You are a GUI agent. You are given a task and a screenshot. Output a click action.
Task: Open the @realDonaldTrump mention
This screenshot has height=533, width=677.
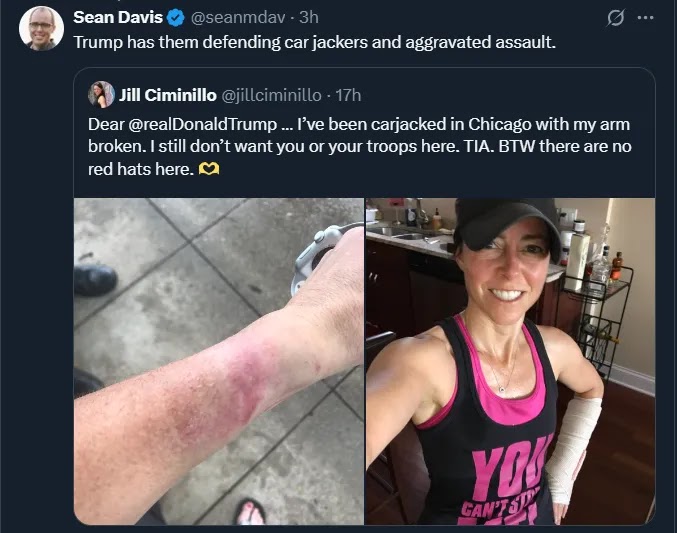click(x=202, y=124)
